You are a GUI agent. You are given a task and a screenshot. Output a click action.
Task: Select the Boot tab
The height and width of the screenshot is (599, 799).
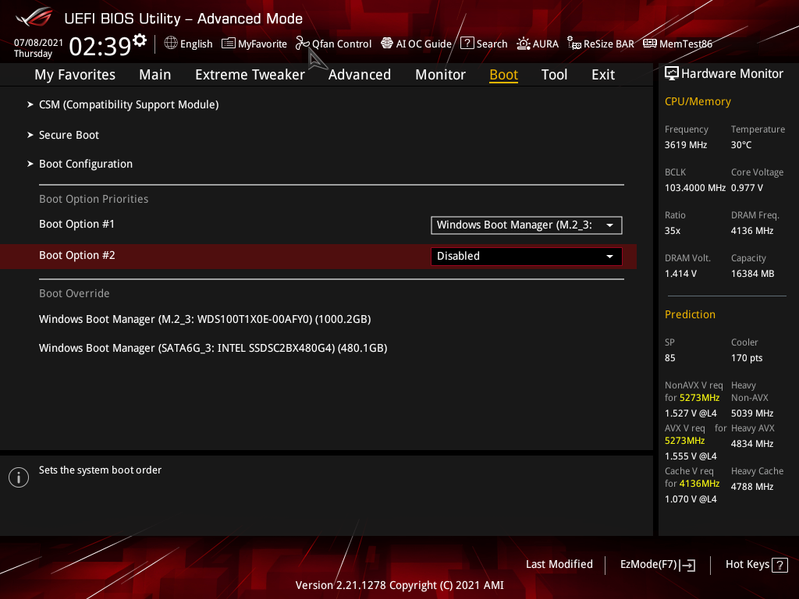pyautogui.click(x=503, y=75)
